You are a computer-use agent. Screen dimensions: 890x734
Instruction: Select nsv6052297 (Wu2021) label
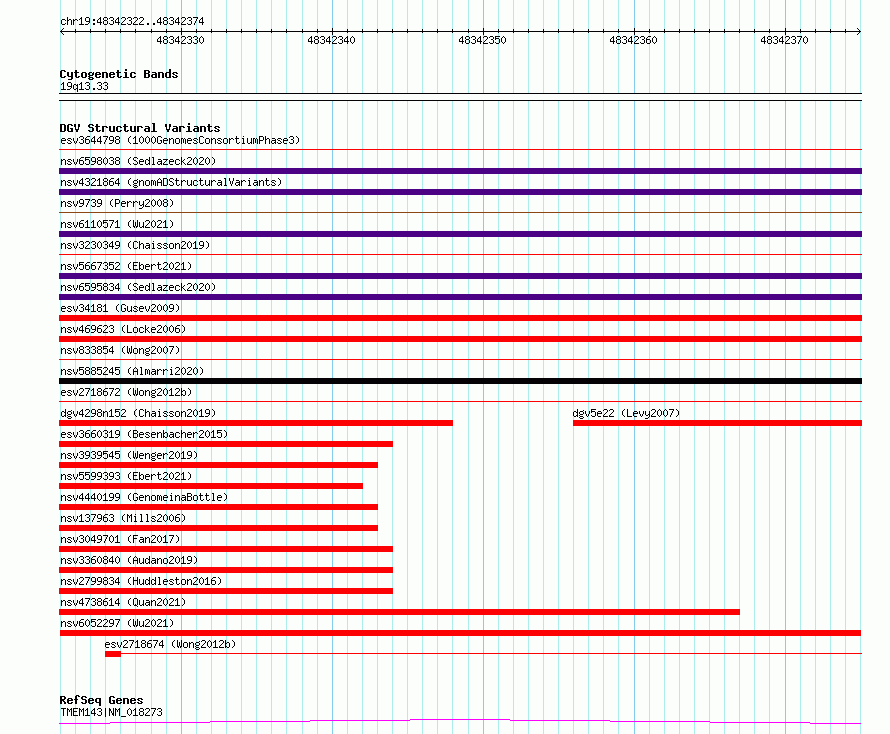pos(117,623)
